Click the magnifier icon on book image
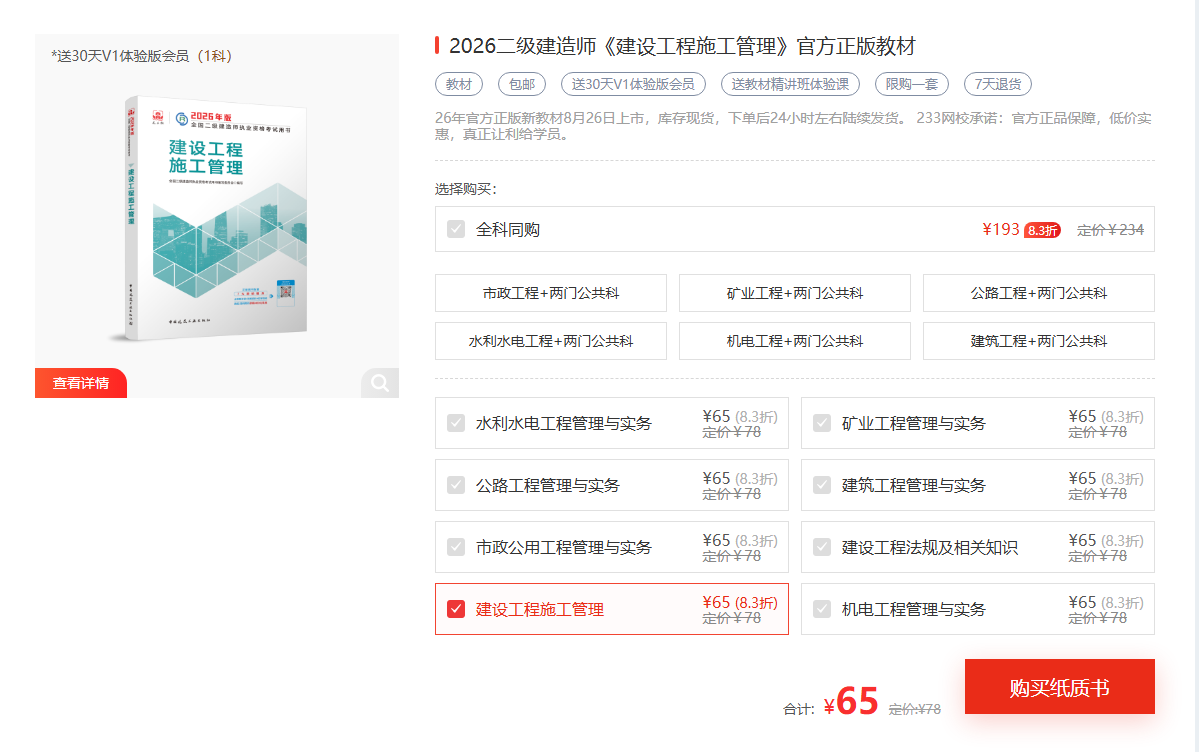 380,383
